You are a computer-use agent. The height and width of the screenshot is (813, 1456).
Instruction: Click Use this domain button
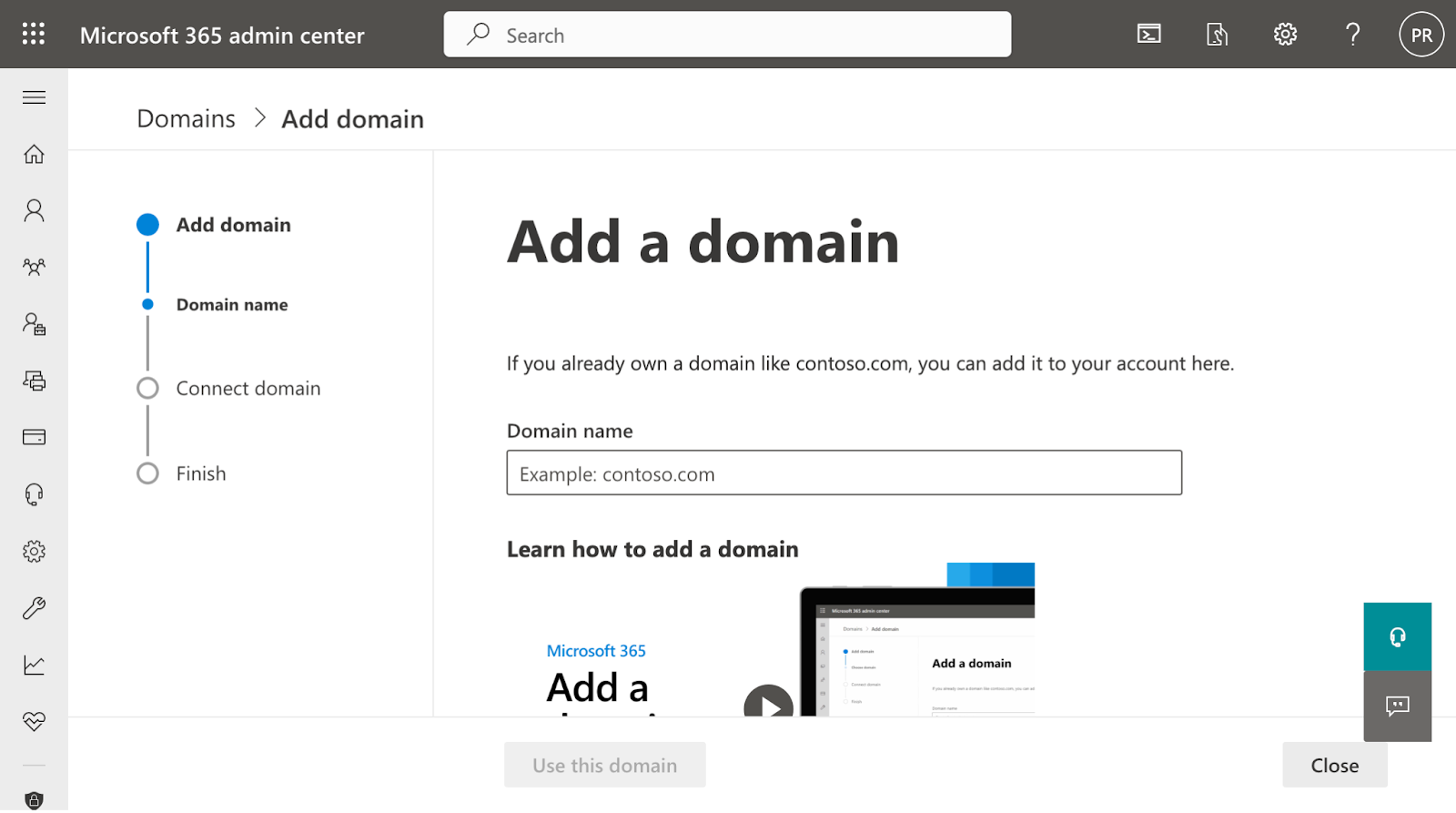[605, 766]
